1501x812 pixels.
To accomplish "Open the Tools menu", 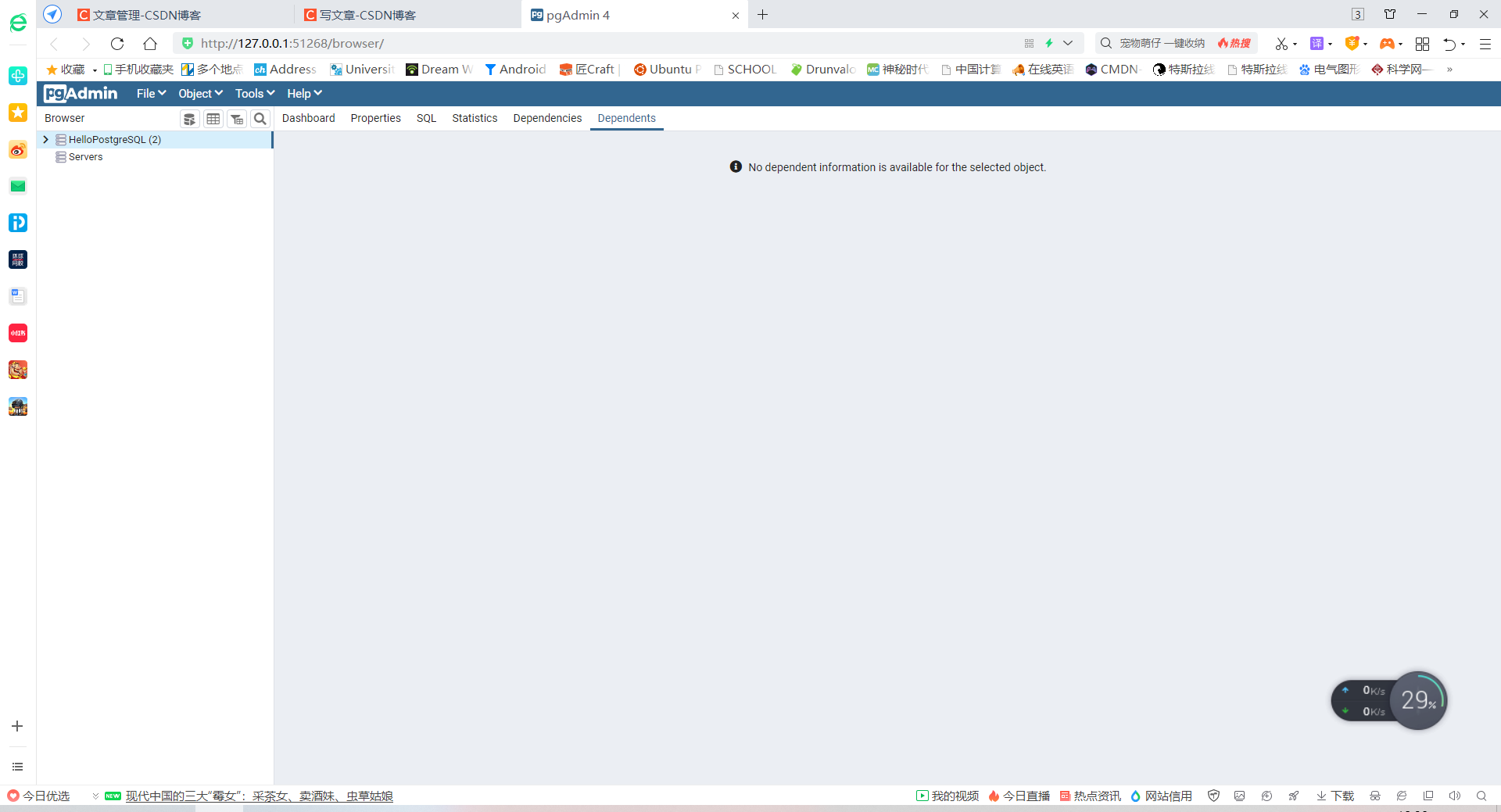I will point(255,94).
